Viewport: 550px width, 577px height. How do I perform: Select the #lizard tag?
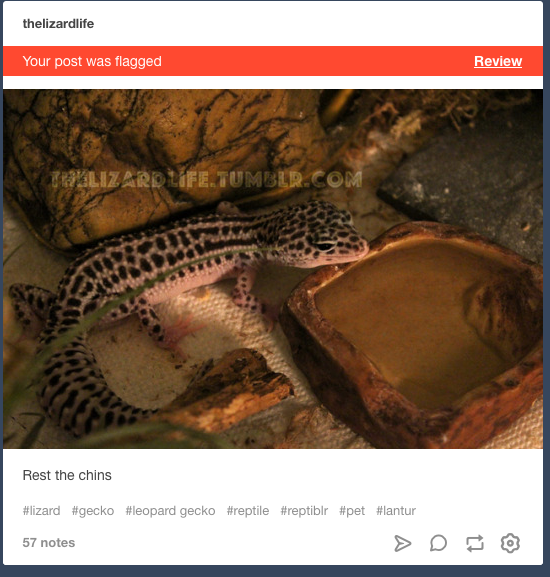41,511
